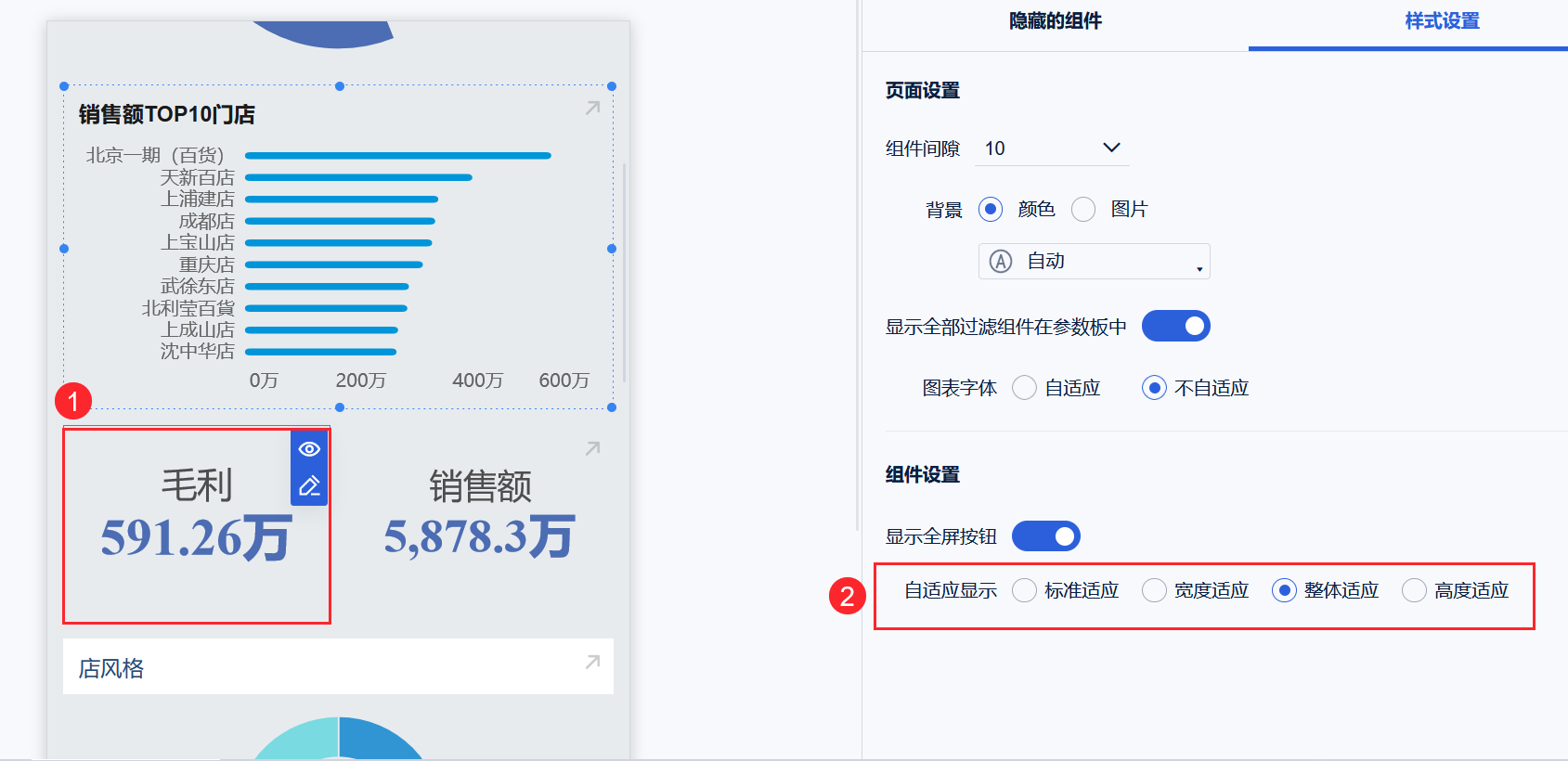Click the 毛利 card title
Image resolution: width=1568 pixels, height=761 pixels.
pos(197,485)
